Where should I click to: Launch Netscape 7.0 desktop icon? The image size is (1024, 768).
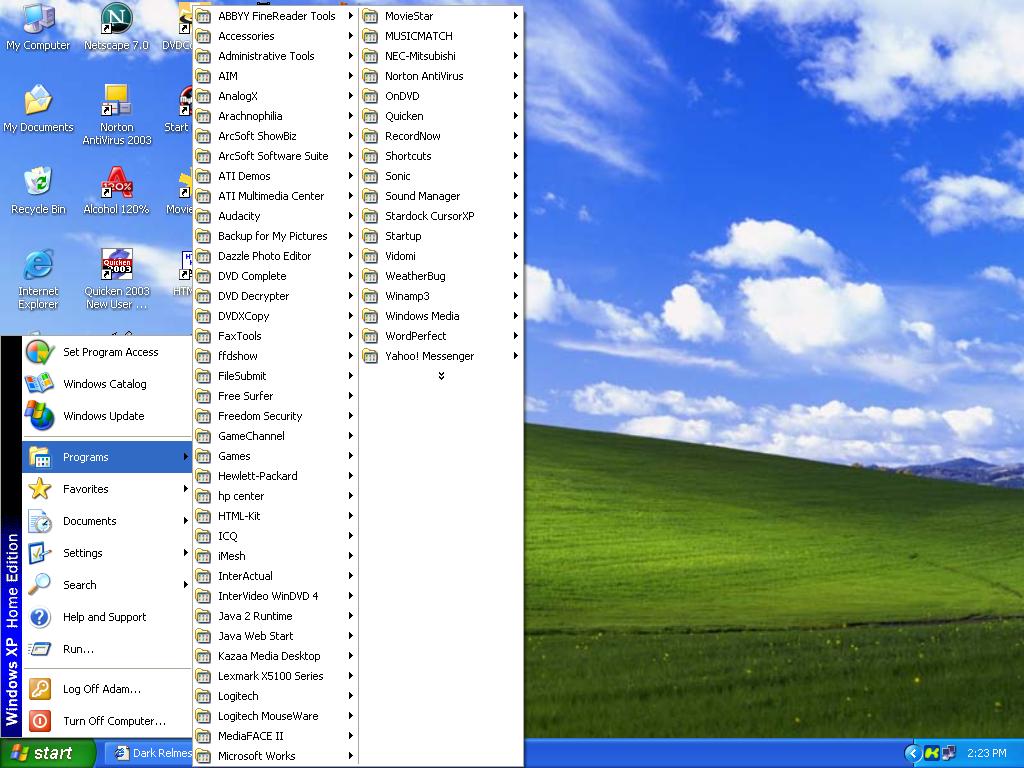tap(116, 26)
